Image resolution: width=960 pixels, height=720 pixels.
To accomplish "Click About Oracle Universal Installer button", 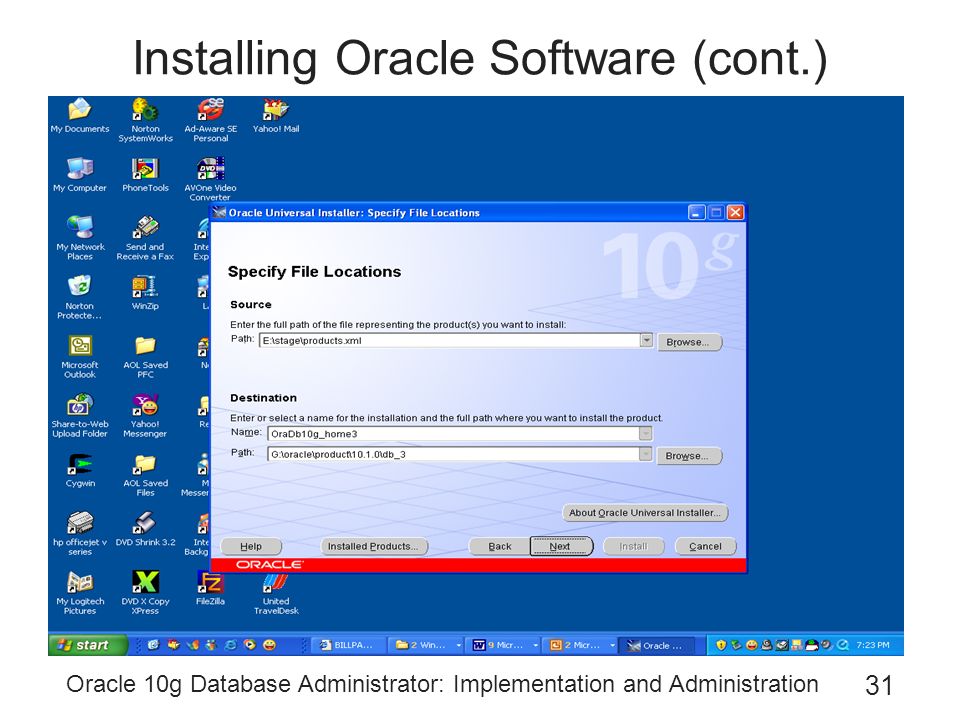I will 645,513.
